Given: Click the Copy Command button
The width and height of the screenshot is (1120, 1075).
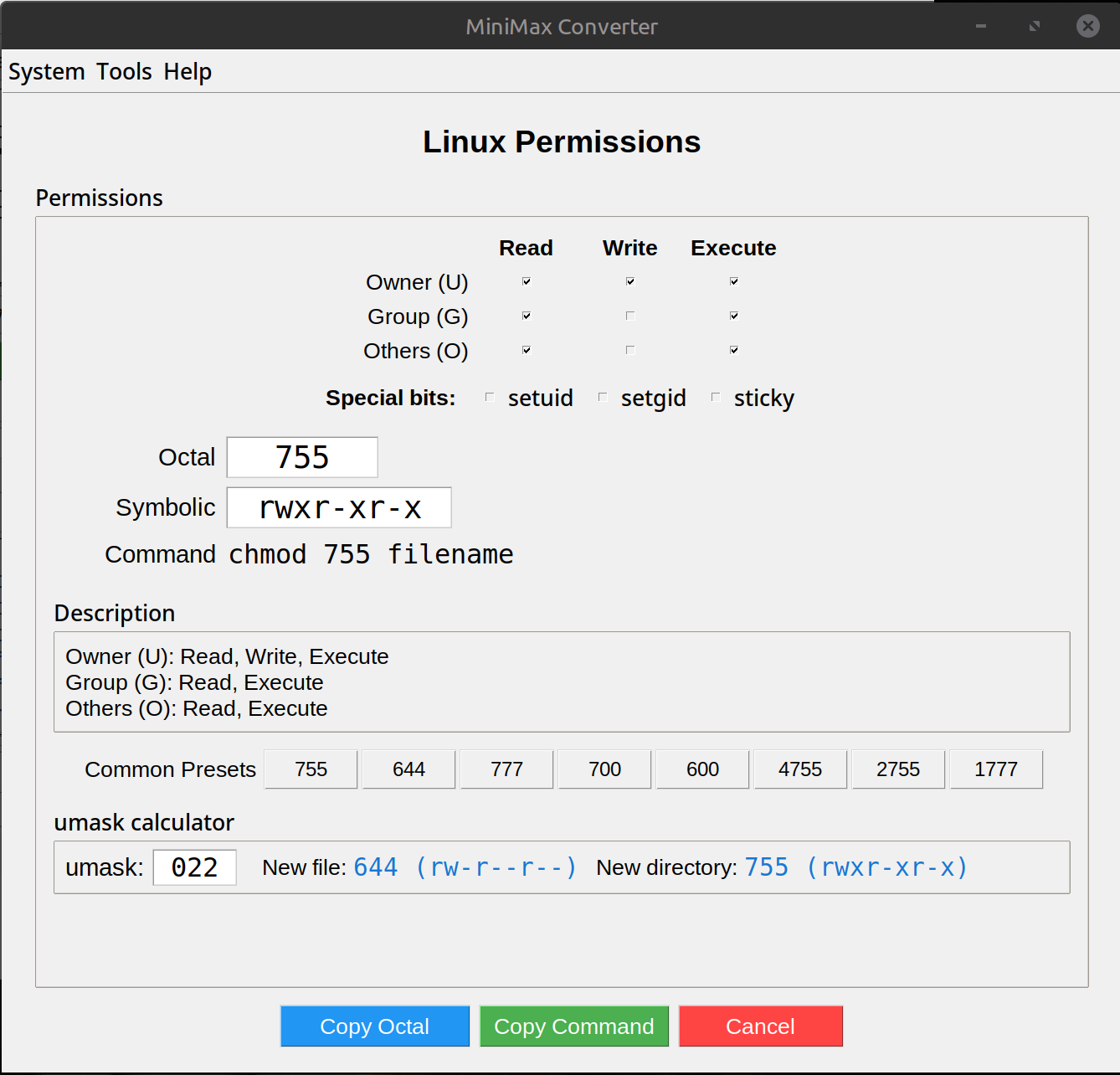Looking at the screenshot, I should pyautogui.click(x=574, y=1026).
